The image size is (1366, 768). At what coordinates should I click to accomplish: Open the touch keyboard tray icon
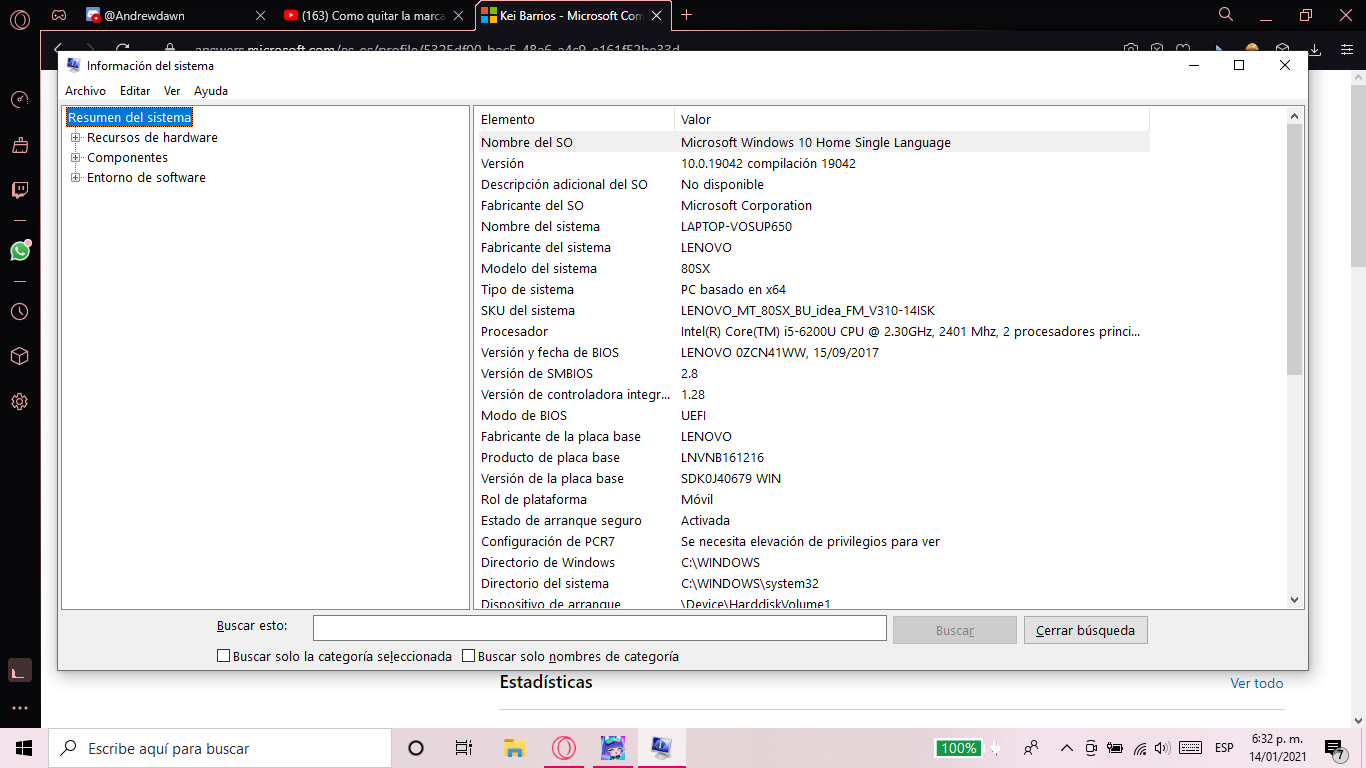click(x=1190, y=748)
